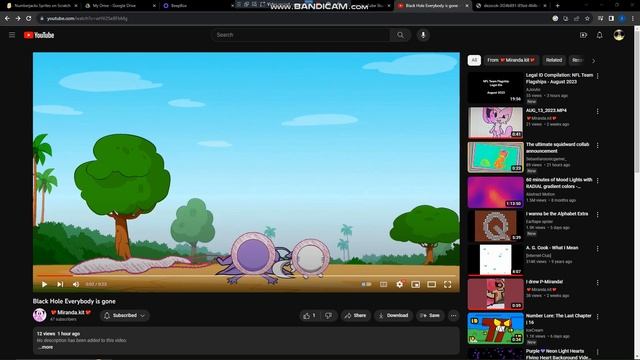Open options for I drew P-Miranda video
Screen dimensions: 640x360
click(598, 283)
